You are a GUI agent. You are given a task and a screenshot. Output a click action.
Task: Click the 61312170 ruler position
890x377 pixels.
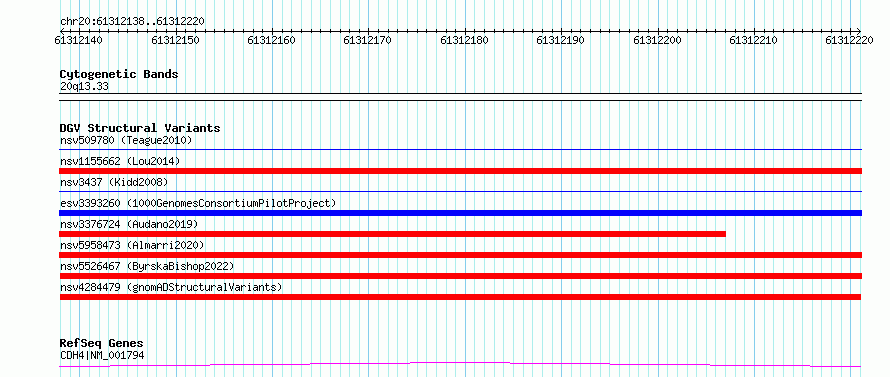pyautogui.click(x=368, y=40)
